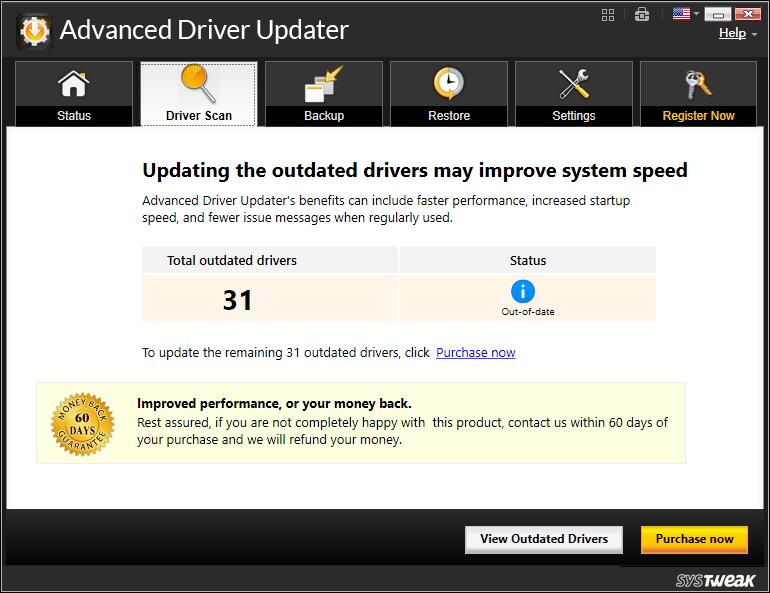This screenshot has width=770, height=593.
Task: Click the Out-of-date status label
Action: (527, 311)
